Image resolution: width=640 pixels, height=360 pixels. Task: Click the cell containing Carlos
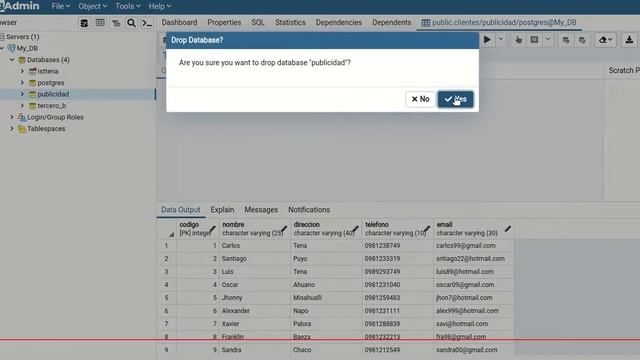(254, 246)
